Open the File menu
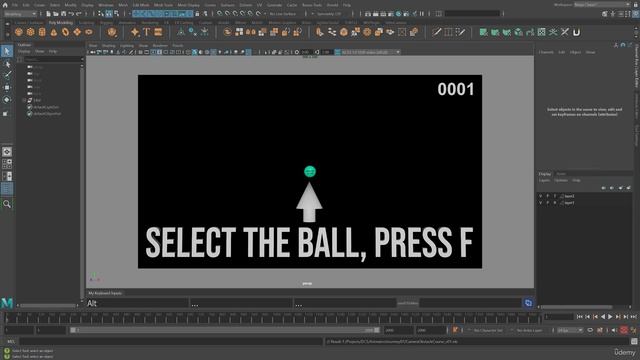640x360 pixels. point(15,5)
